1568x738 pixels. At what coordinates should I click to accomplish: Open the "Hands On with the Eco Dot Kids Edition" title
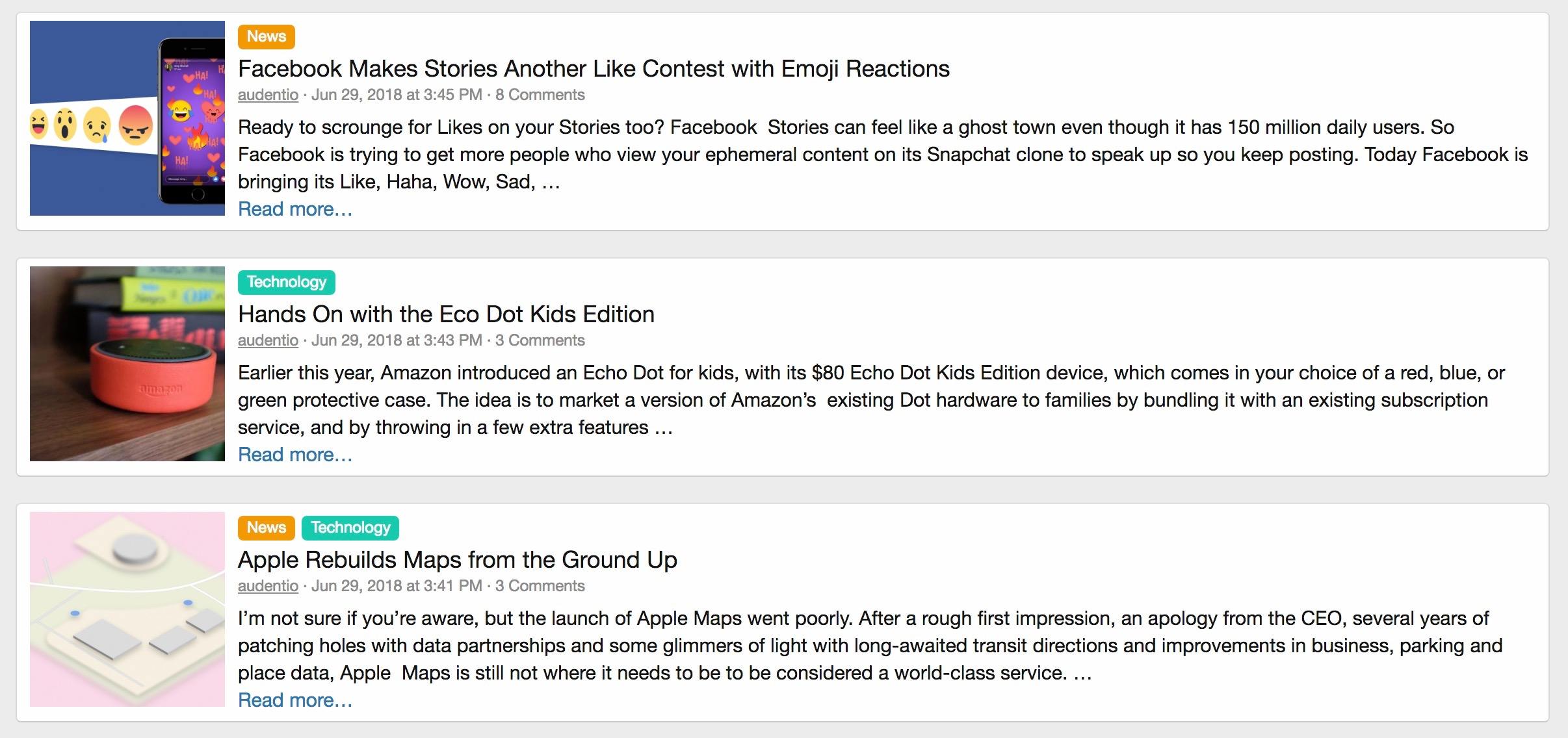[446, 314]
